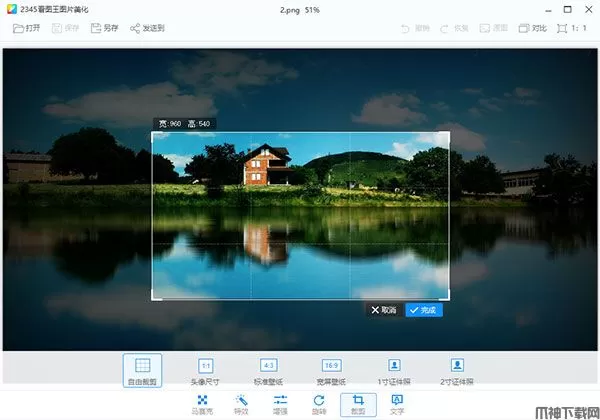600x420 pixels.
Task: Choose the 1:1 头像尺寸 avatar crop preset
Action: click(205, 366)
